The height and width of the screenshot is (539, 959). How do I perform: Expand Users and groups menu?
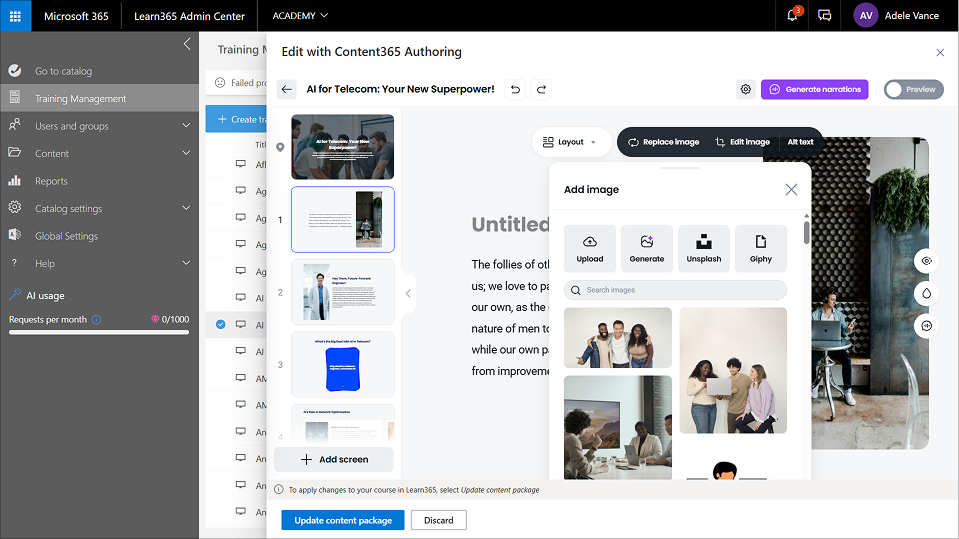pyautogui.click(x=98, y=126)
